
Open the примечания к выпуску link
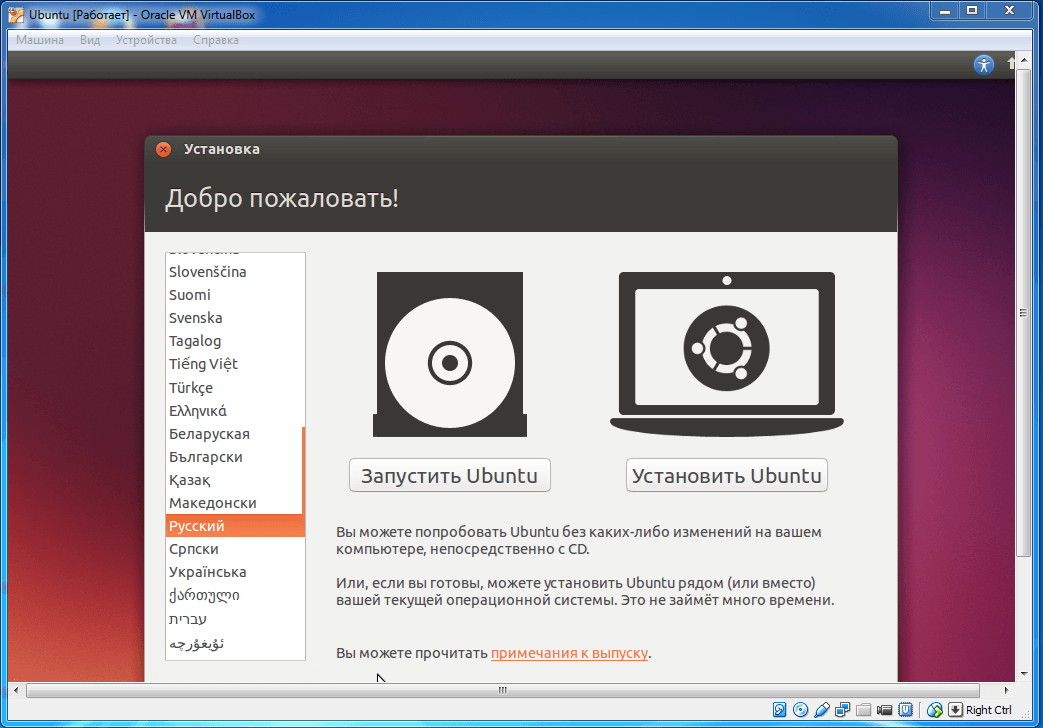[x=569, y=653]
